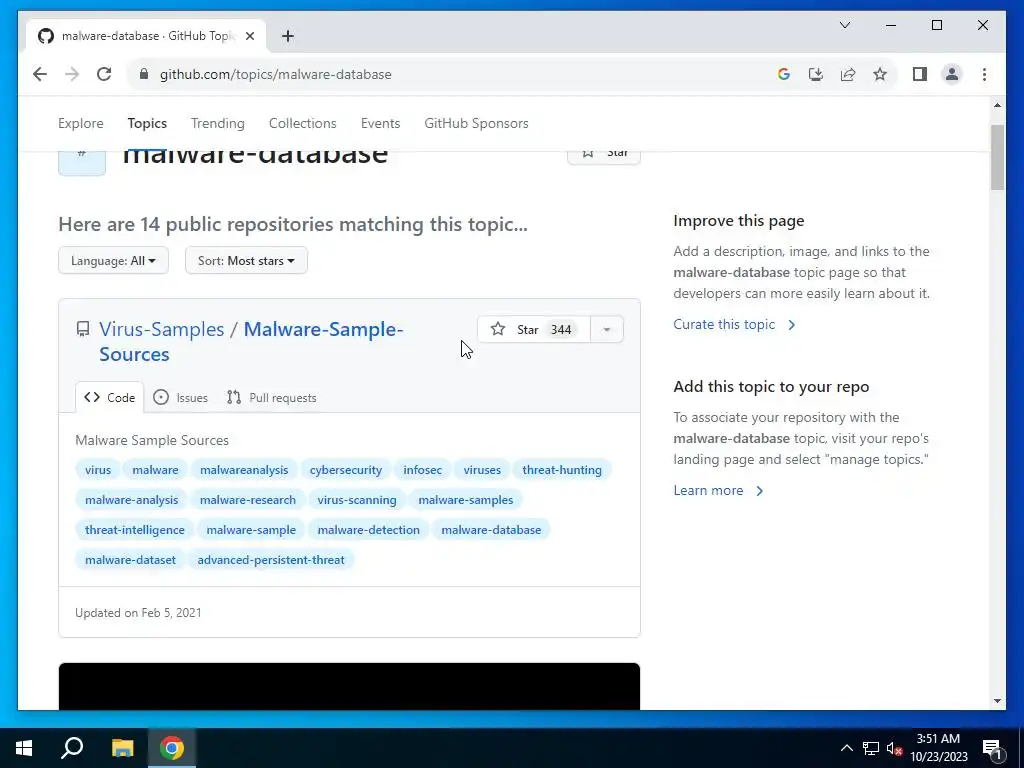Click the malware-dataset topic tag
The image size is (1024, 768).
pyautogui.click(x=130, y=560)
